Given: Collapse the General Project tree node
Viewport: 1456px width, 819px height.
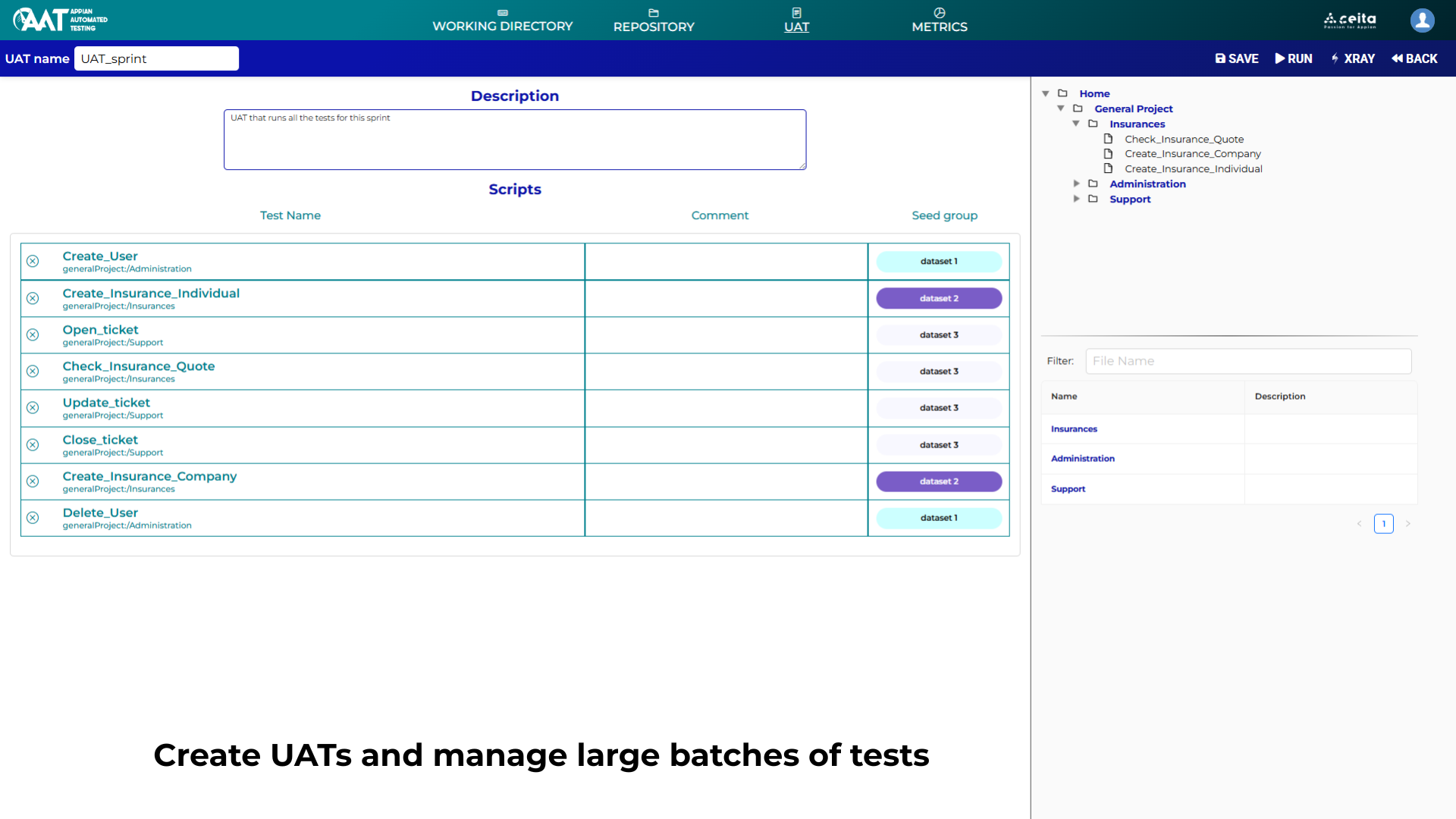Looking at the screenshot, I should pos(1061,108).
